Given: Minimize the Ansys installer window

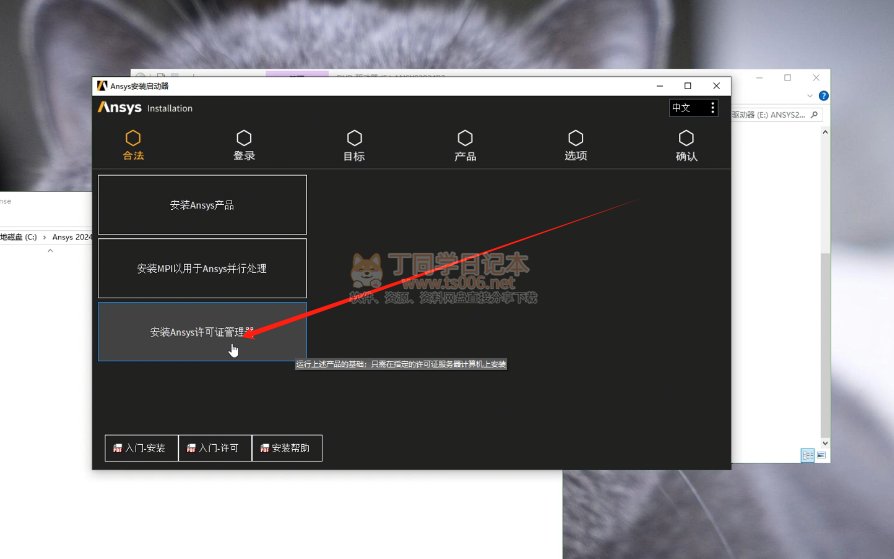Looking at the screenshot, I should click(660, 86).
